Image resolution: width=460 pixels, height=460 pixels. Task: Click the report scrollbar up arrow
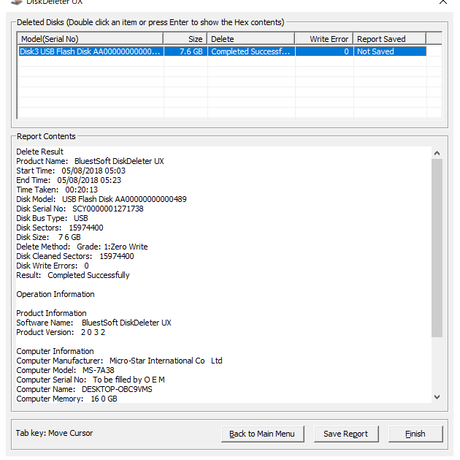click(437, 153)
